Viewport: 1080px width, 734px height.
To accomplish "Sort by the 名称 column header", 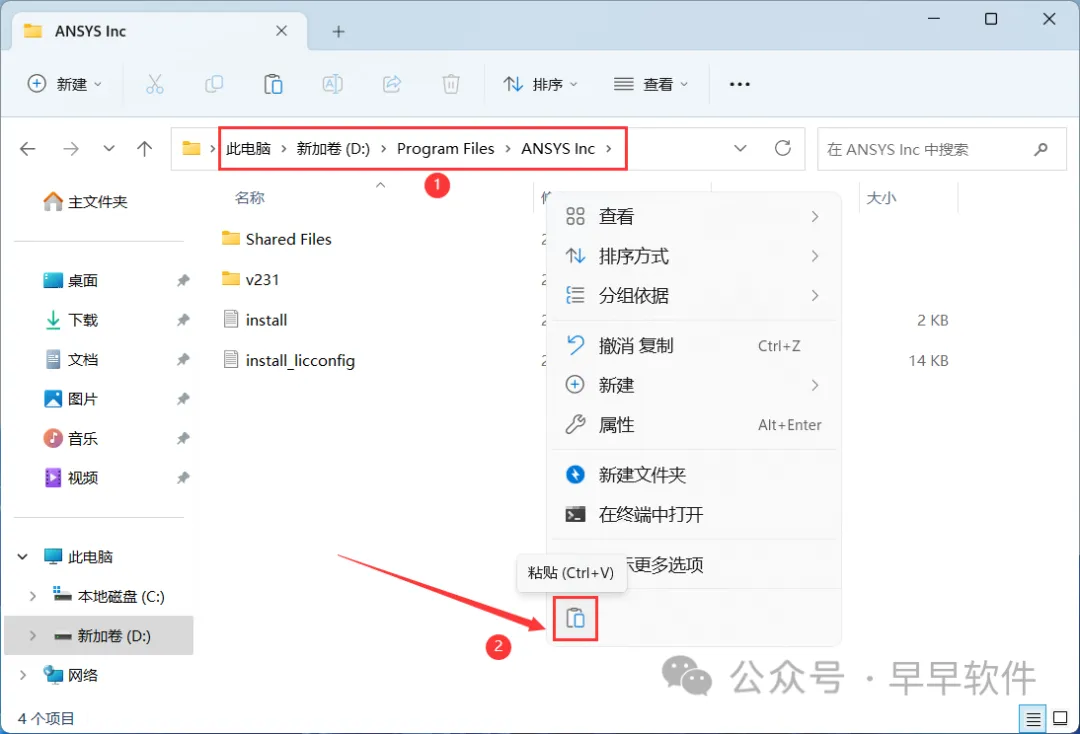I will [249, 198].
